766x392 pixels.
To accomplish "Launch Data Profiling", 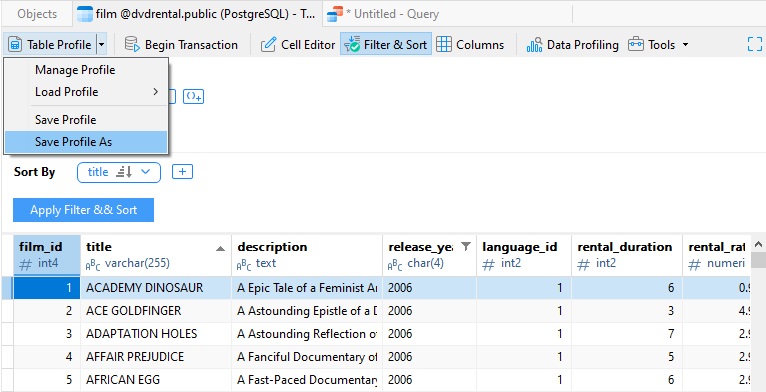I will pyautogui.click(x=572, y=45).
